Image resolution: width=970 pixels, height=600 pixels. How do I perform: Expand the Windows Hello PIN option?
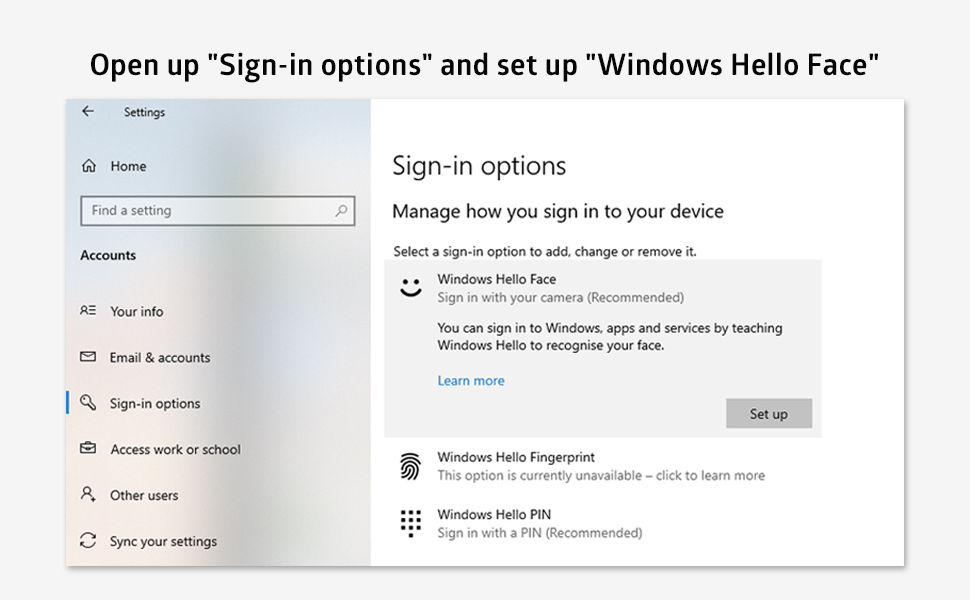point(540,522)
